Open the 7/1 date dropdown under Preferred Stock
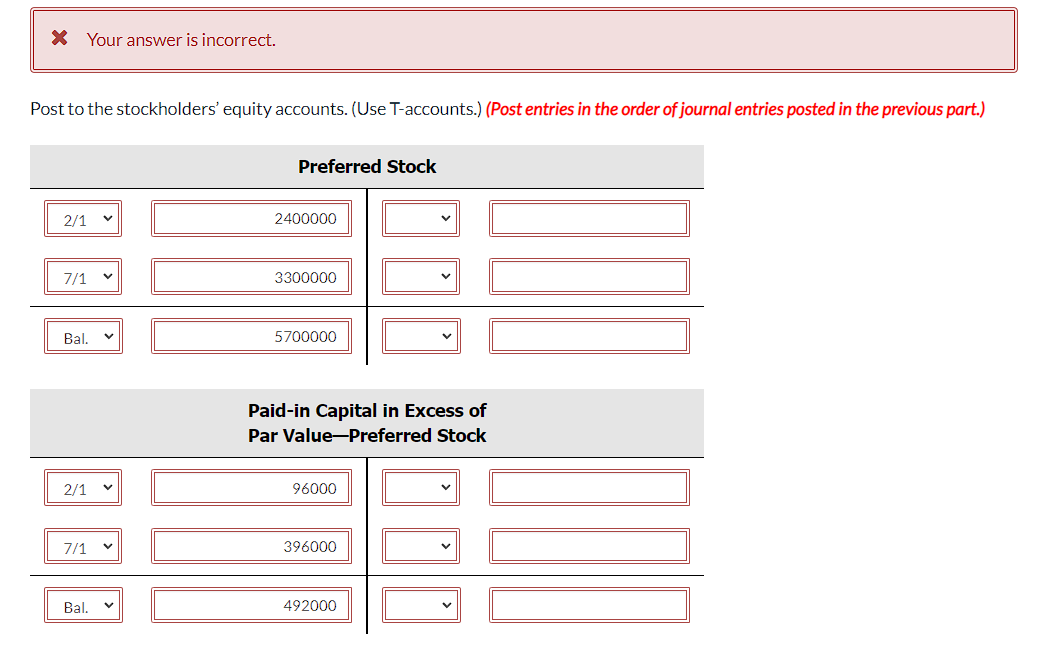The height and width of the screenshot is (665, 1044). pos(83,276)
